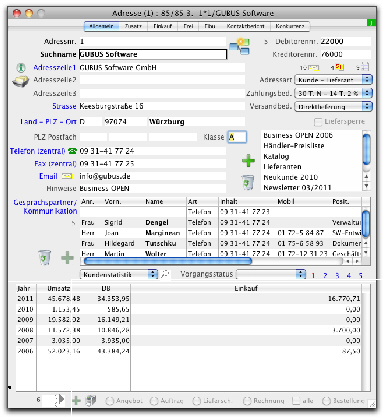Select the Liefersch. radio button
388x420 pixels.
(x=197, y=401)
